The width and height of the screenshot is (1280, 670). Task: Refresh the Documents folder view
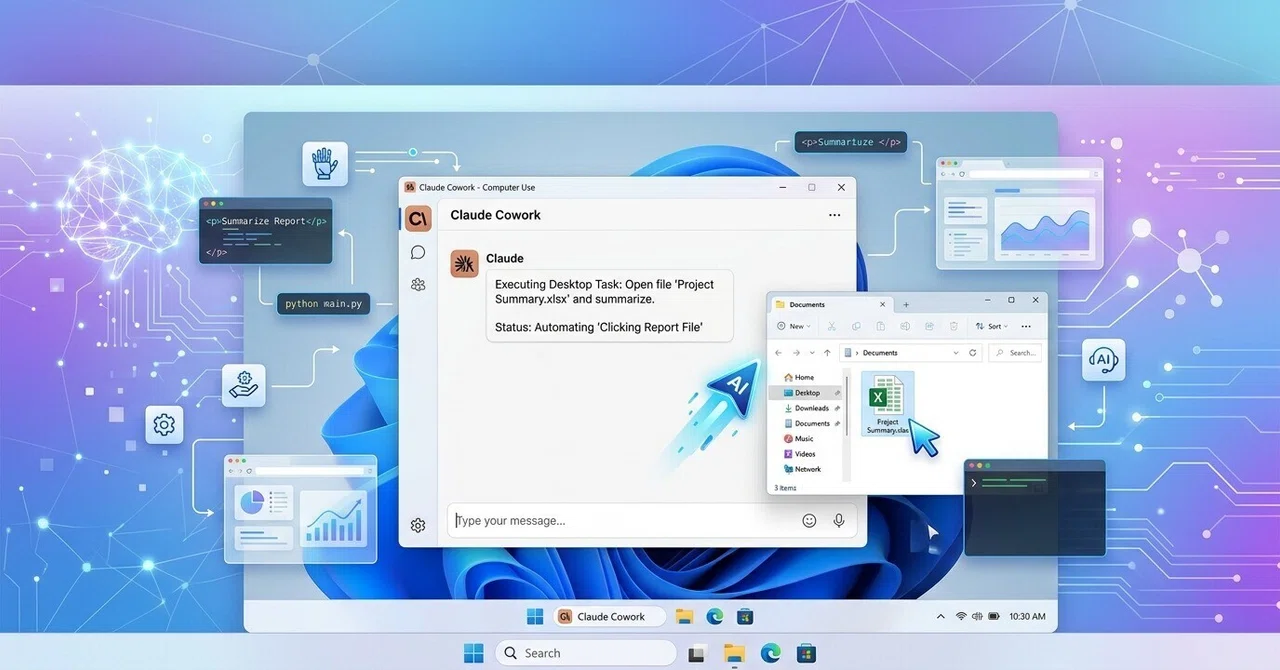(x=972, y=353)
